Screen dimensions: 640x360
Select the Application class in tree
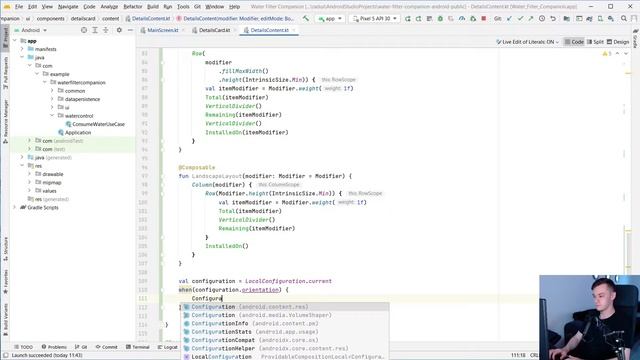(75, 133)
